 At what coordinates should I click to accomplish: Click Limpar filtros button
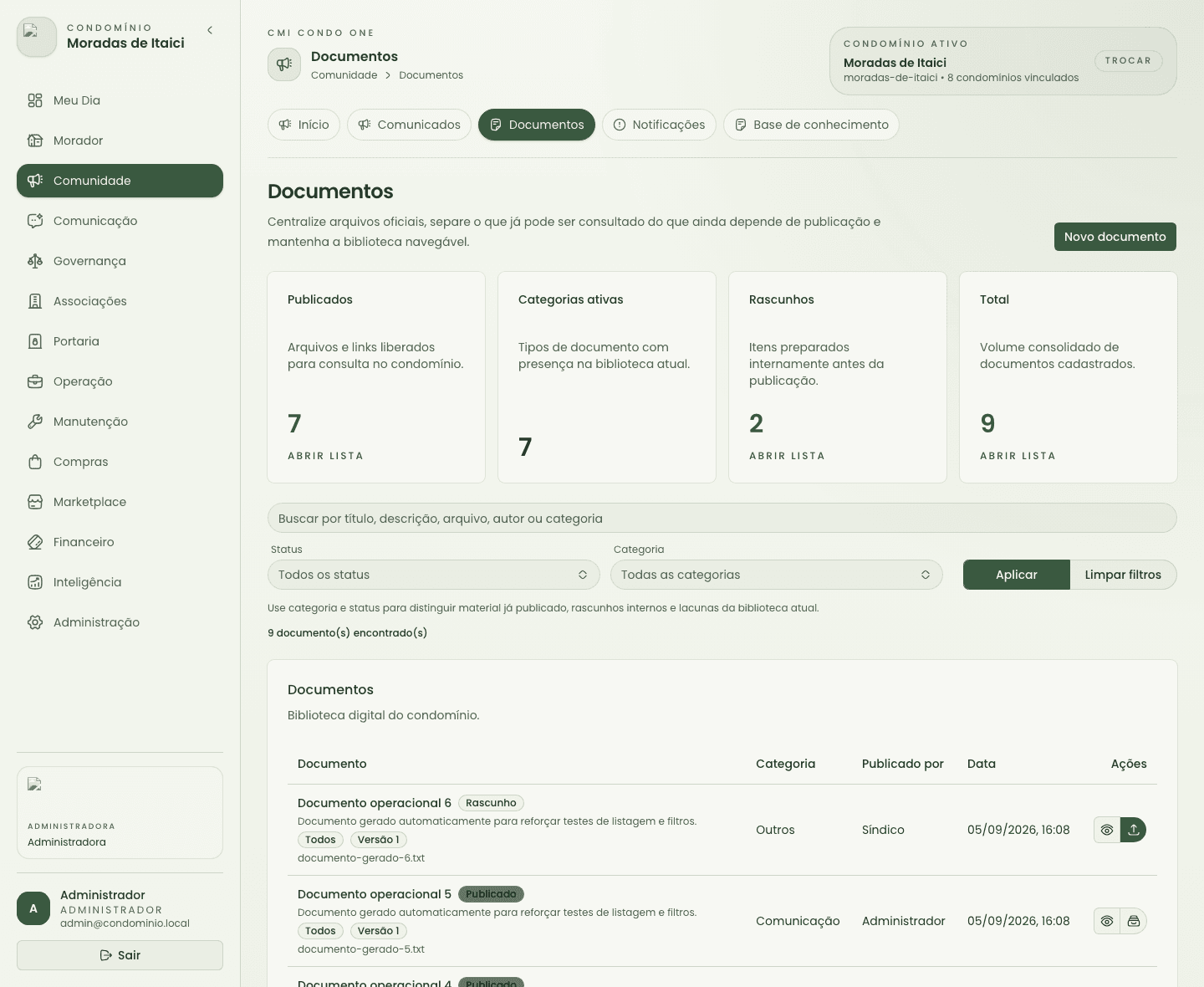pos(1123,575)
